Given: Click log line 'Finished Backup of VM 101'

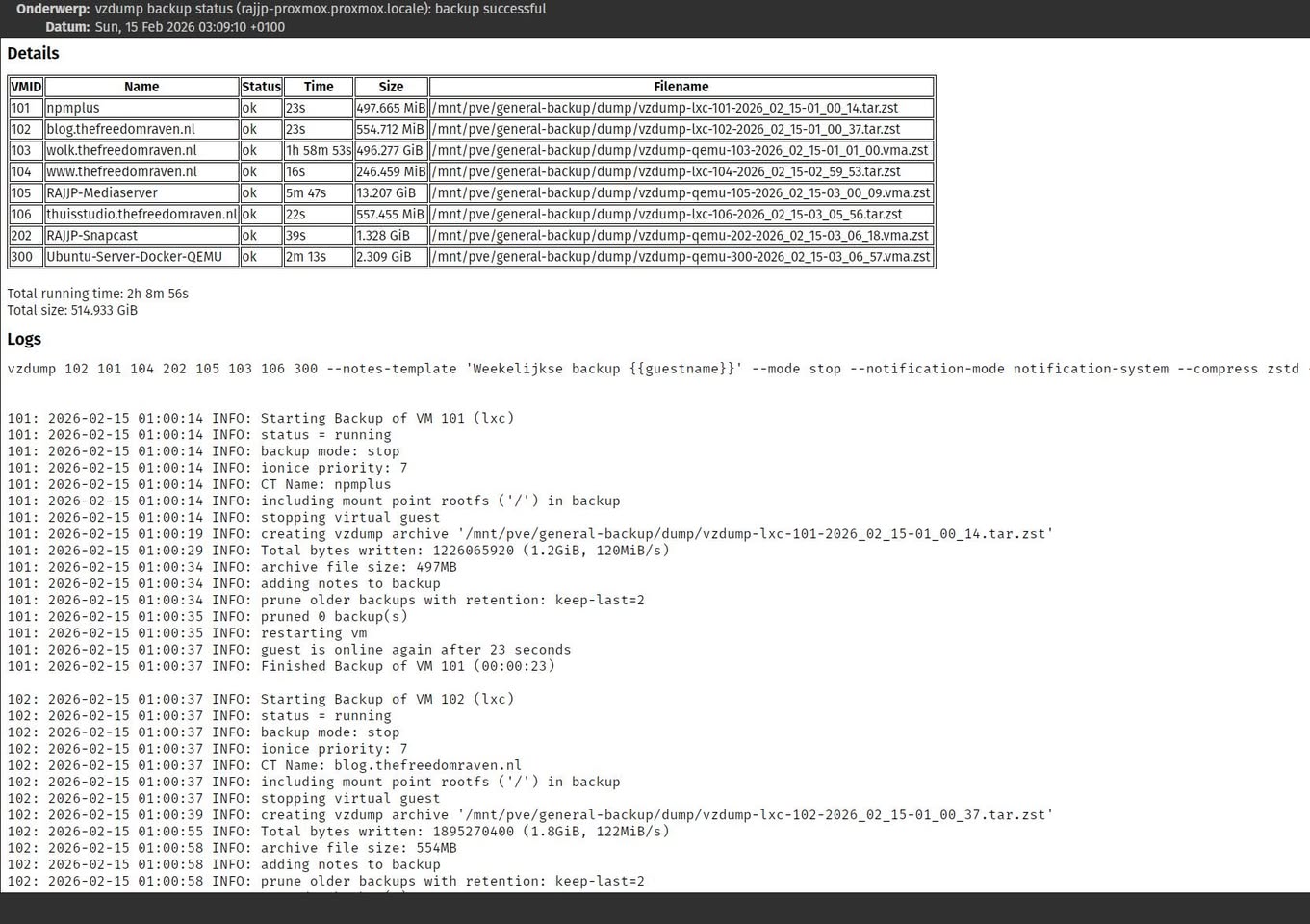Looking at the screenshot, I should point(281,666).
